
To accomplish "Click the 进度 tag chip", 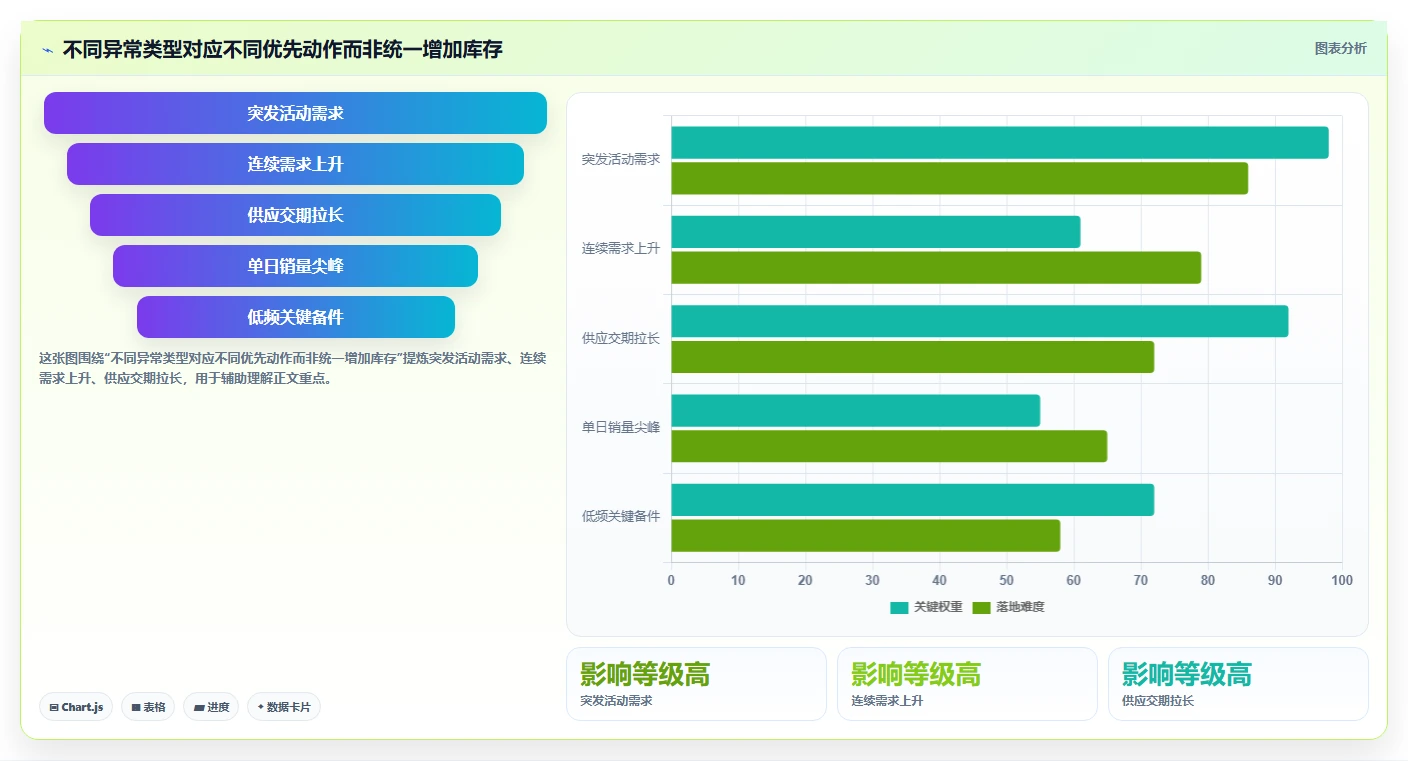I will click(211, 707).
